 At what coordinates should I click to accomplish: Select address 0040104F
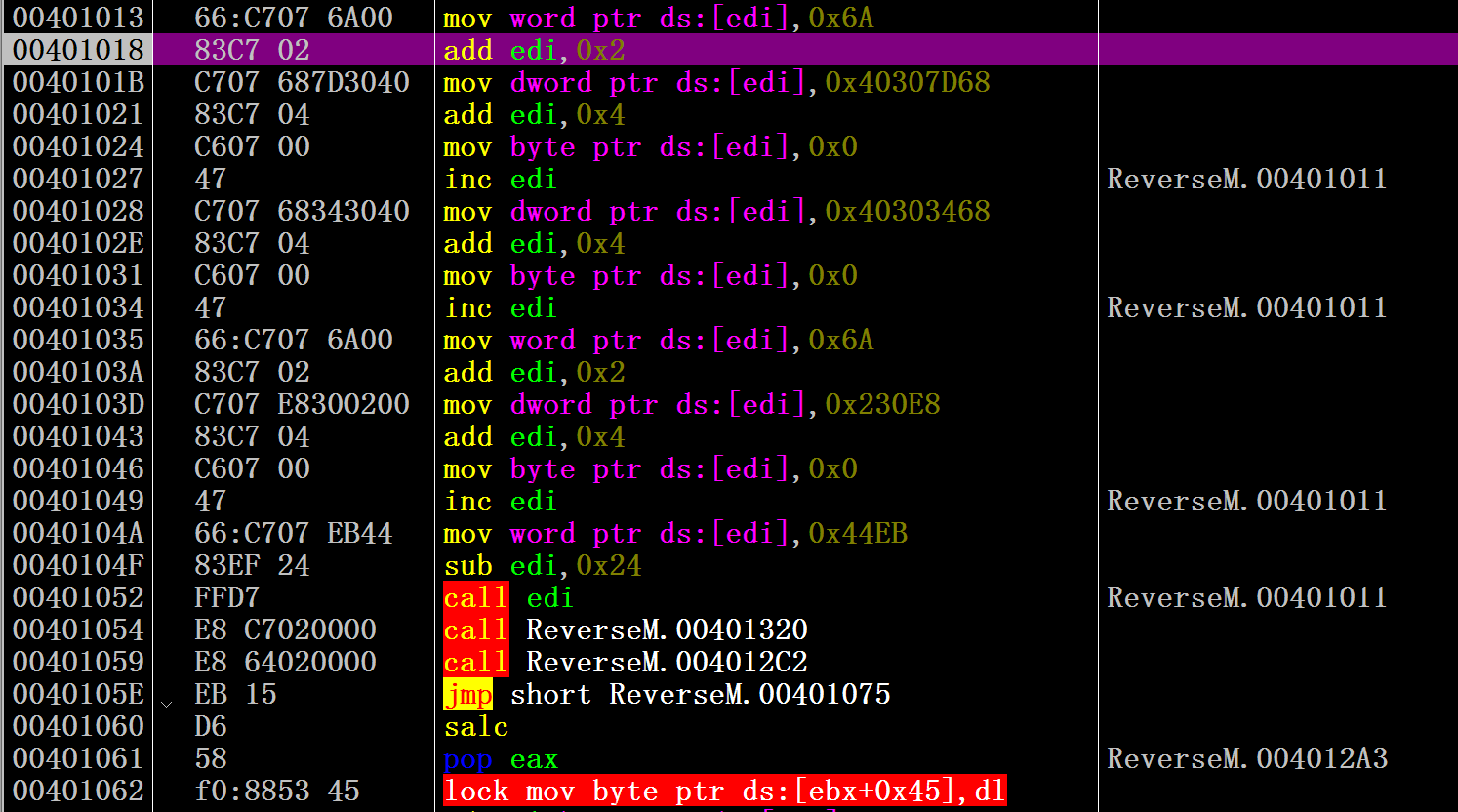[x=78, y=565]
